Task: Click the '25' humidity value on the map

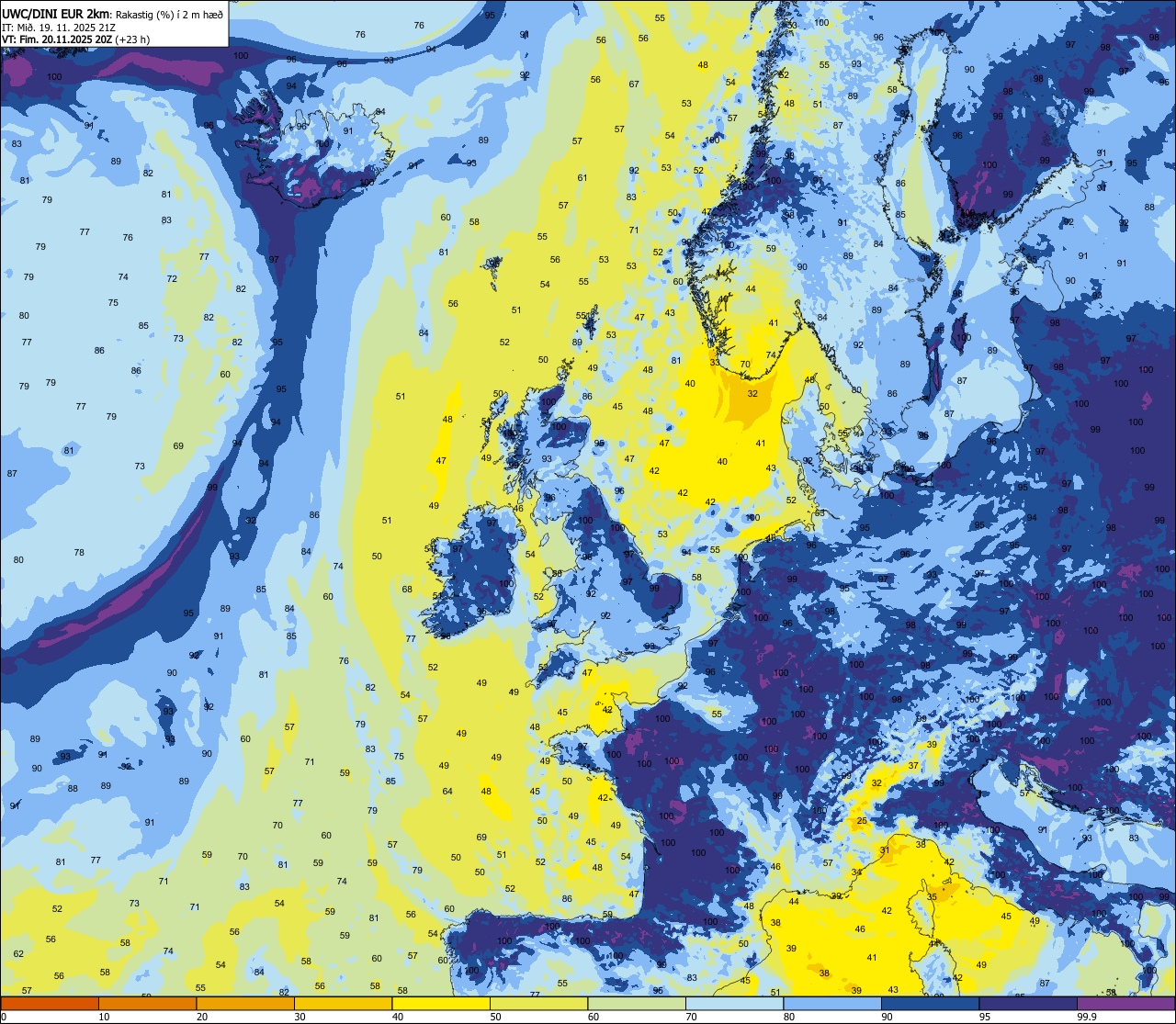Action: coord(862,821)
